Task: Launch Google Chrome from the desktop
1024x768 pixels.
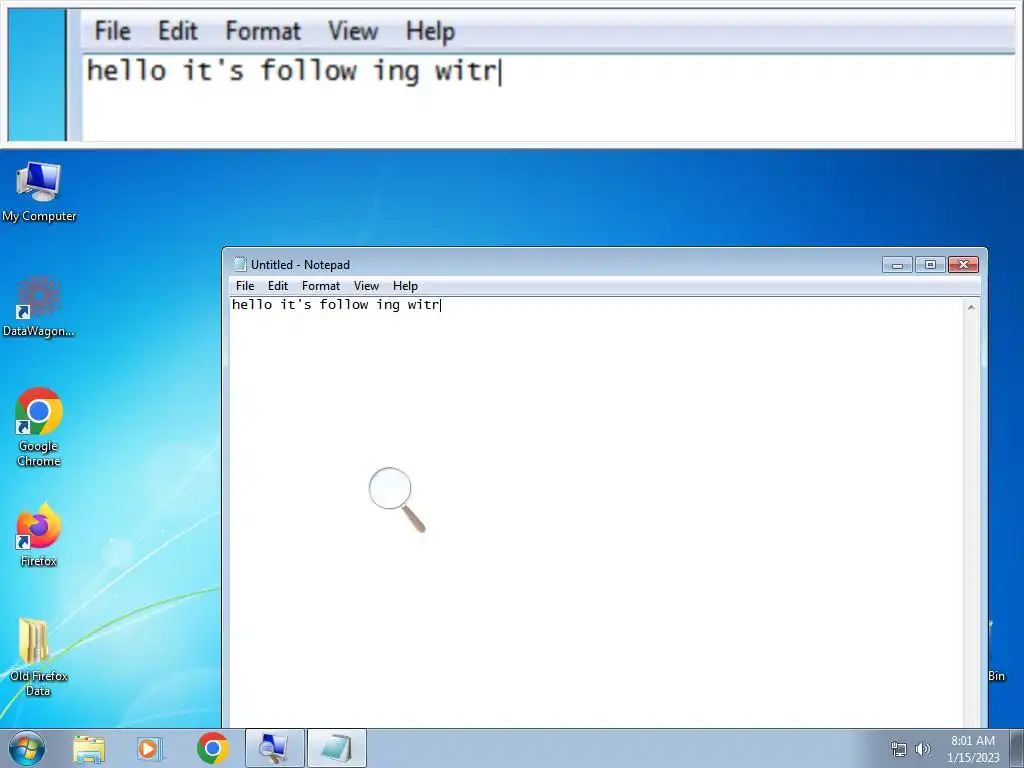Action: [x=39, y=427]
